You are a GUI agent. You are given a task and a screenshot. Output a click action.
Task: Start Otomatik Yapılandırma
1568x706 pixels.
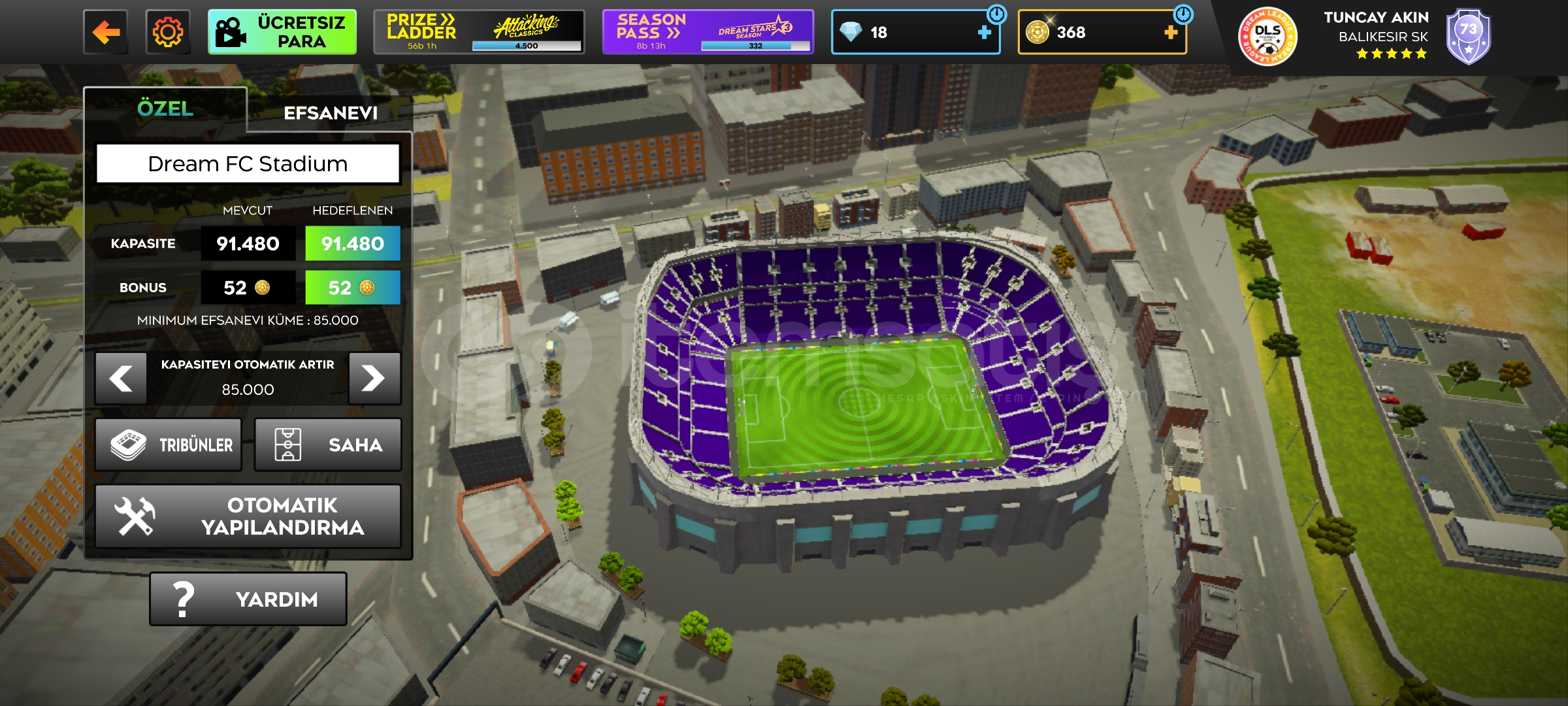pyautogui.click(x=248, y=516)
